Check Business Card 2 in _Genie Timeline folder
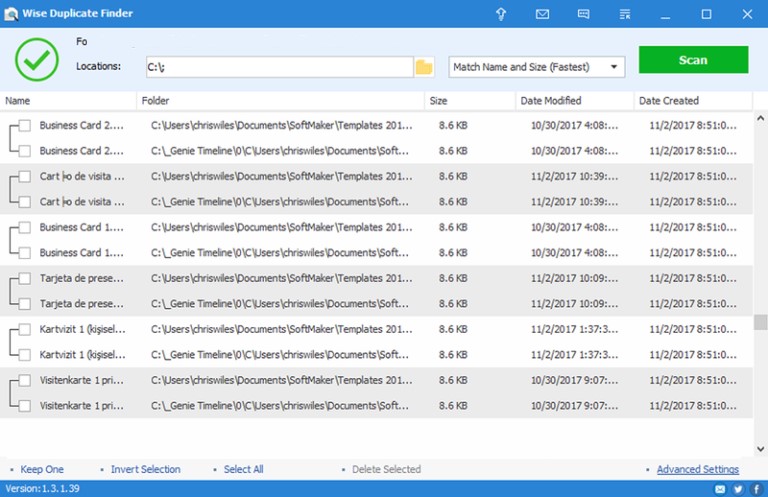768x497 pixels. click(24, 151)
